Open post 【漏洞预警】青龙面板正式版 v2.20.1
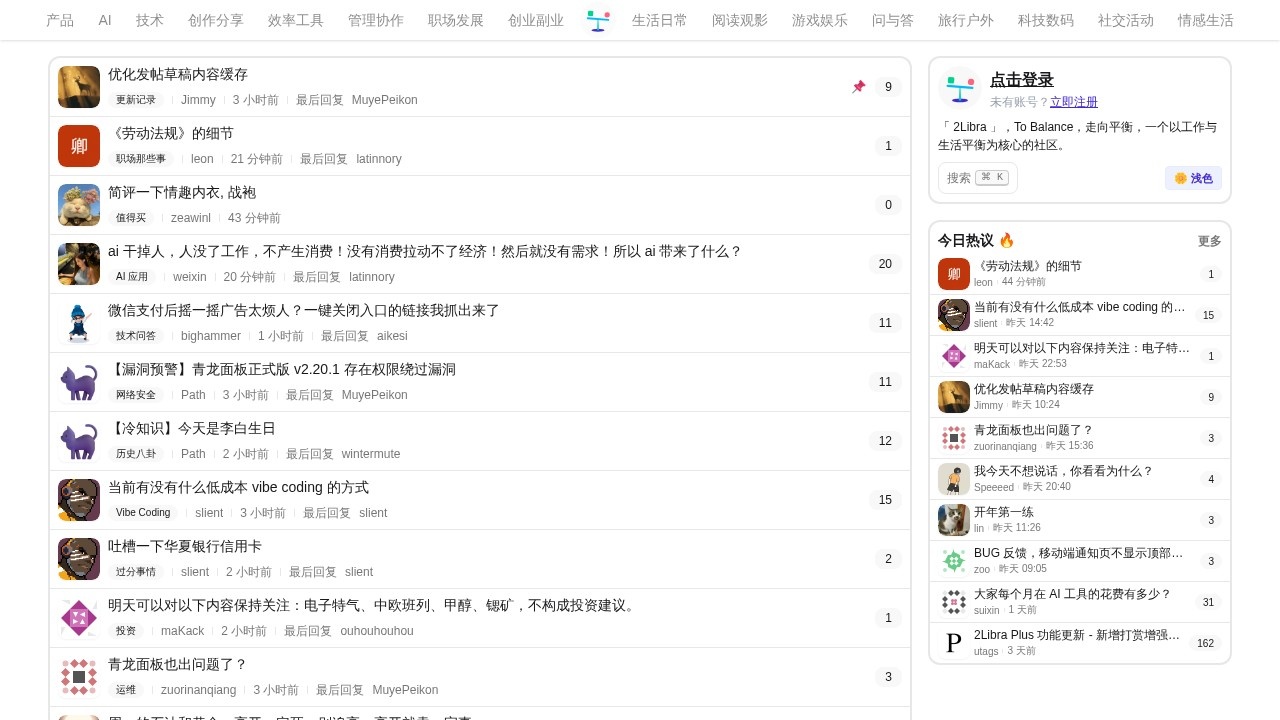This screenshot has height=720, width=1280. point(282,370)
